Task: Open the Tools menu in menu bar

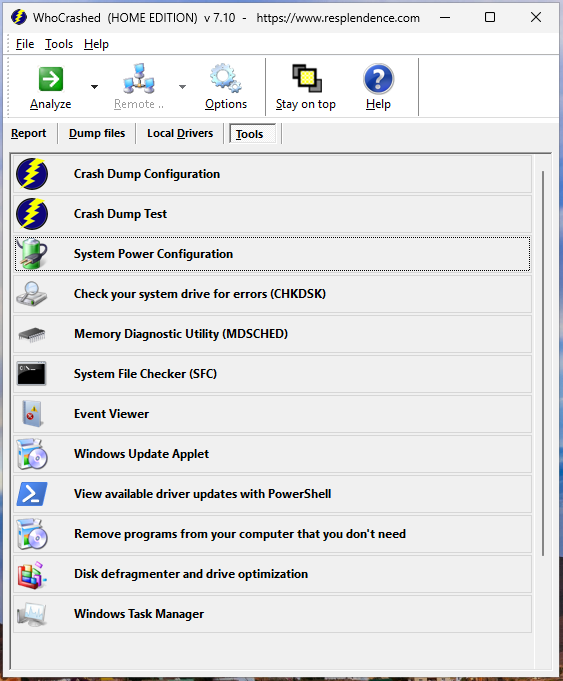Action: (x=59, y=44)
